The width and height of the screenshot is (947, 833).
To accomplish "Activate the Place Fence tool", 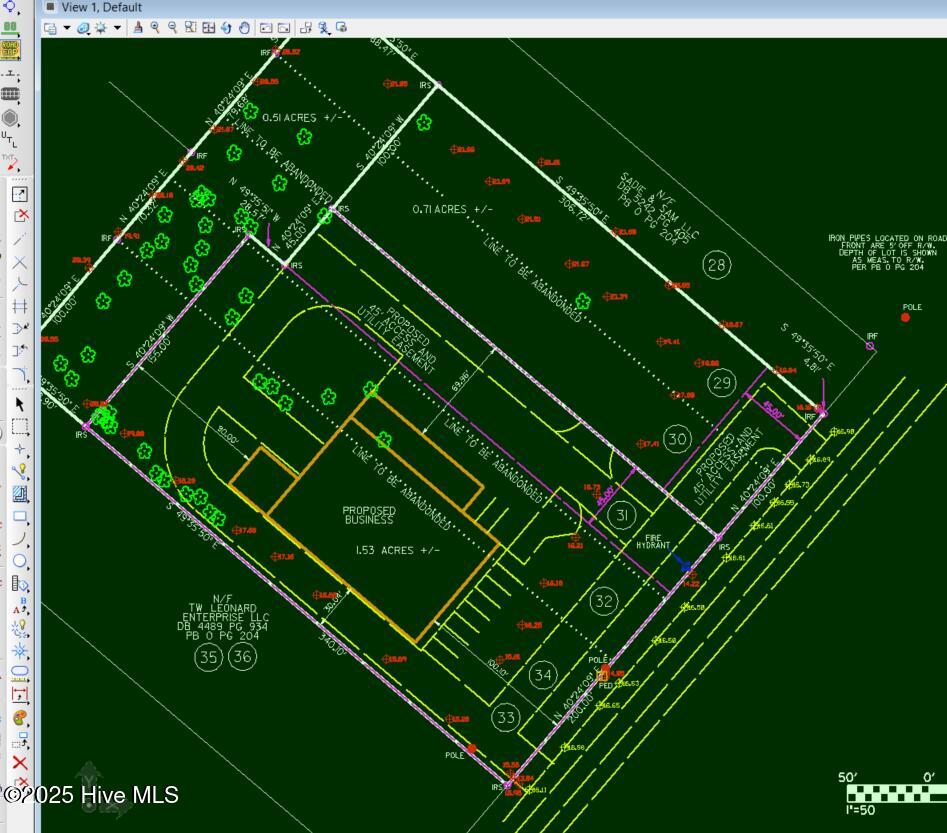I will [x=19, y=427].
